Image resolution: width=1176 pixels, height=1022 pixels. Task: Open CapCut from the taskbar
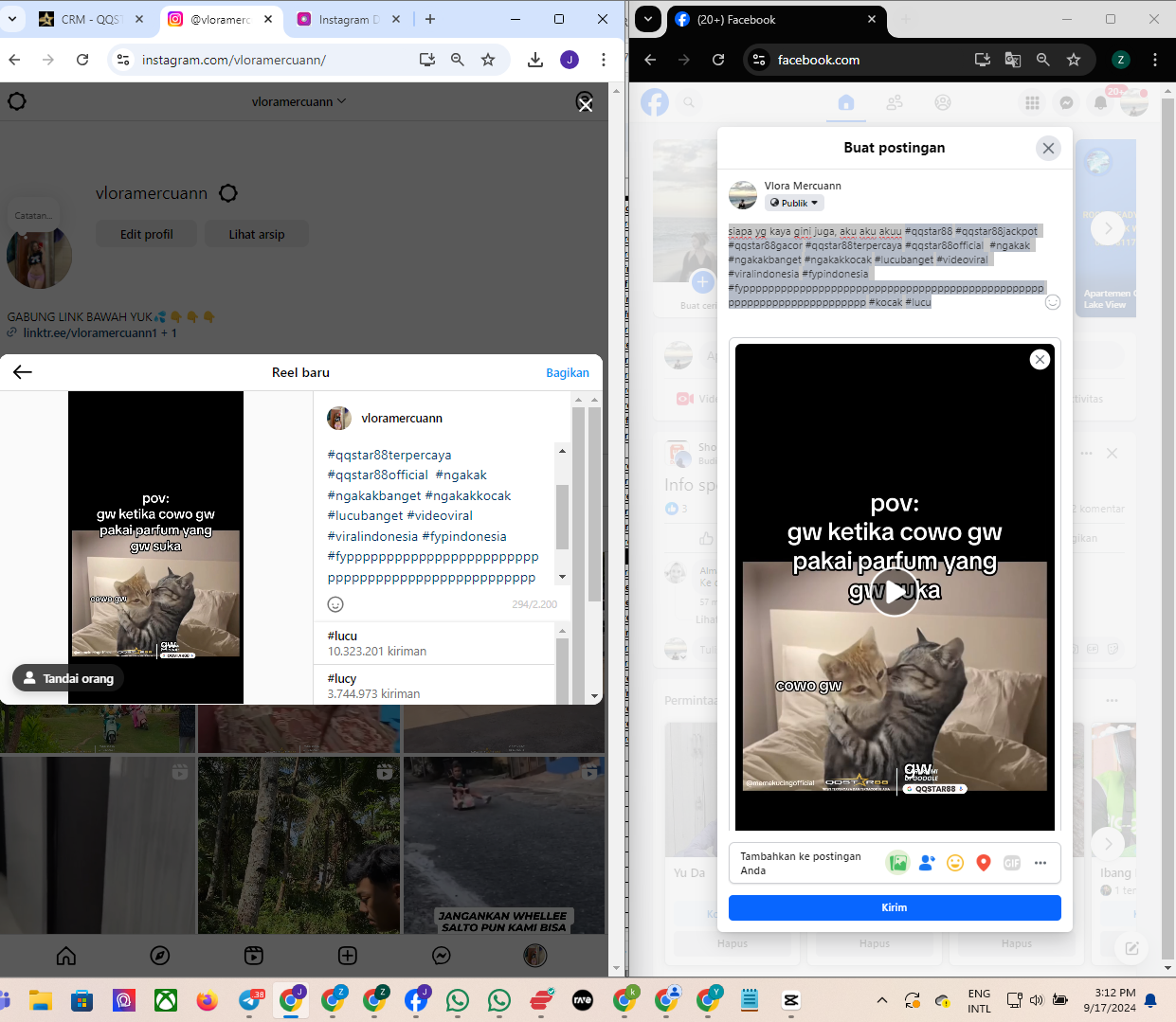point(791,1000)
